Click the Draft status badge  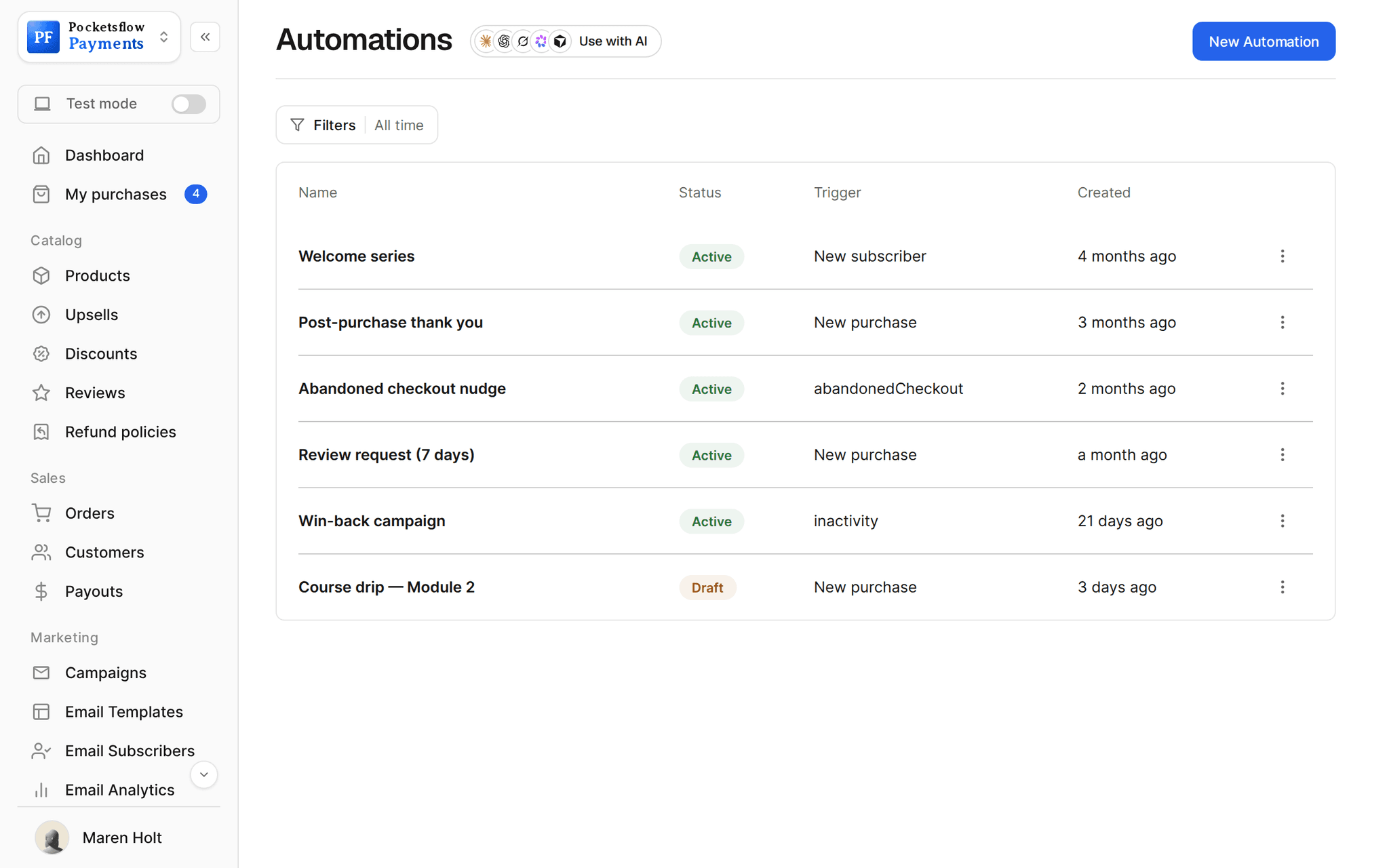(707, 588)
